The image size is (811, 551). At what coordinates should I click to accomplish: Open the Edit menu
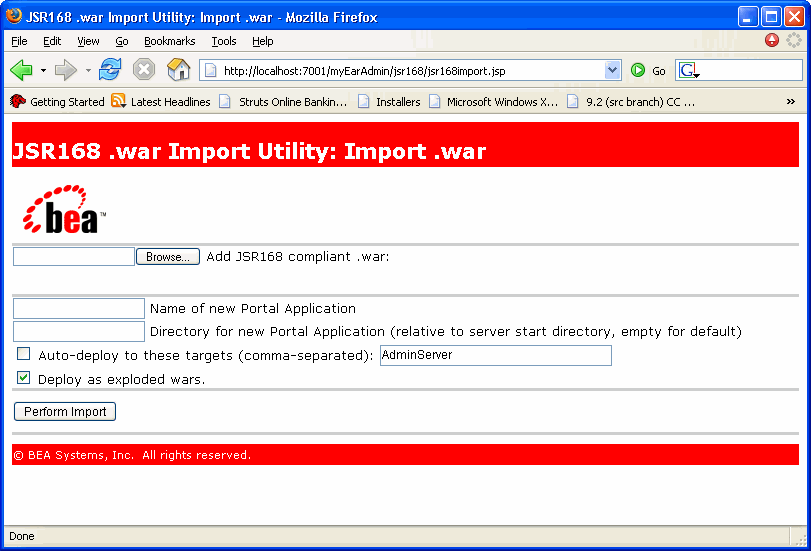coord(52,41)
